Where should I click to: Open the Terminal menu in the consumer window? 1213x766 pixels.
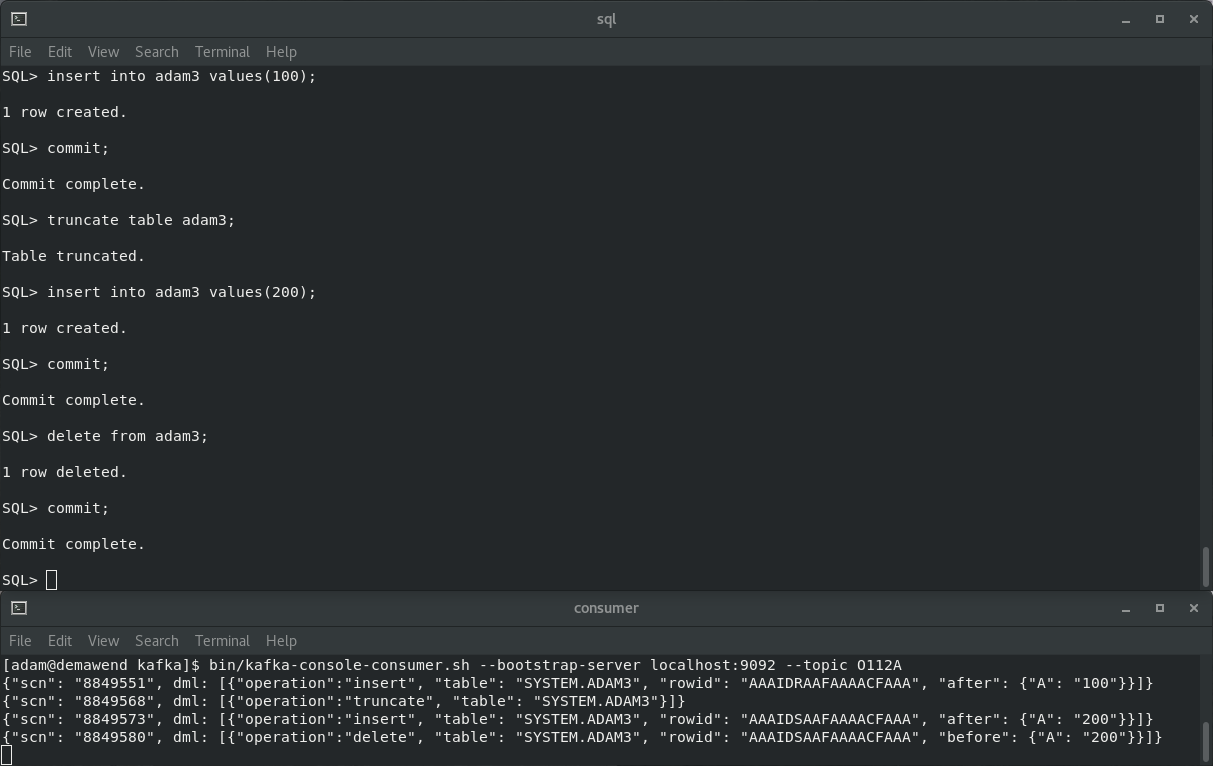point(222,640)
